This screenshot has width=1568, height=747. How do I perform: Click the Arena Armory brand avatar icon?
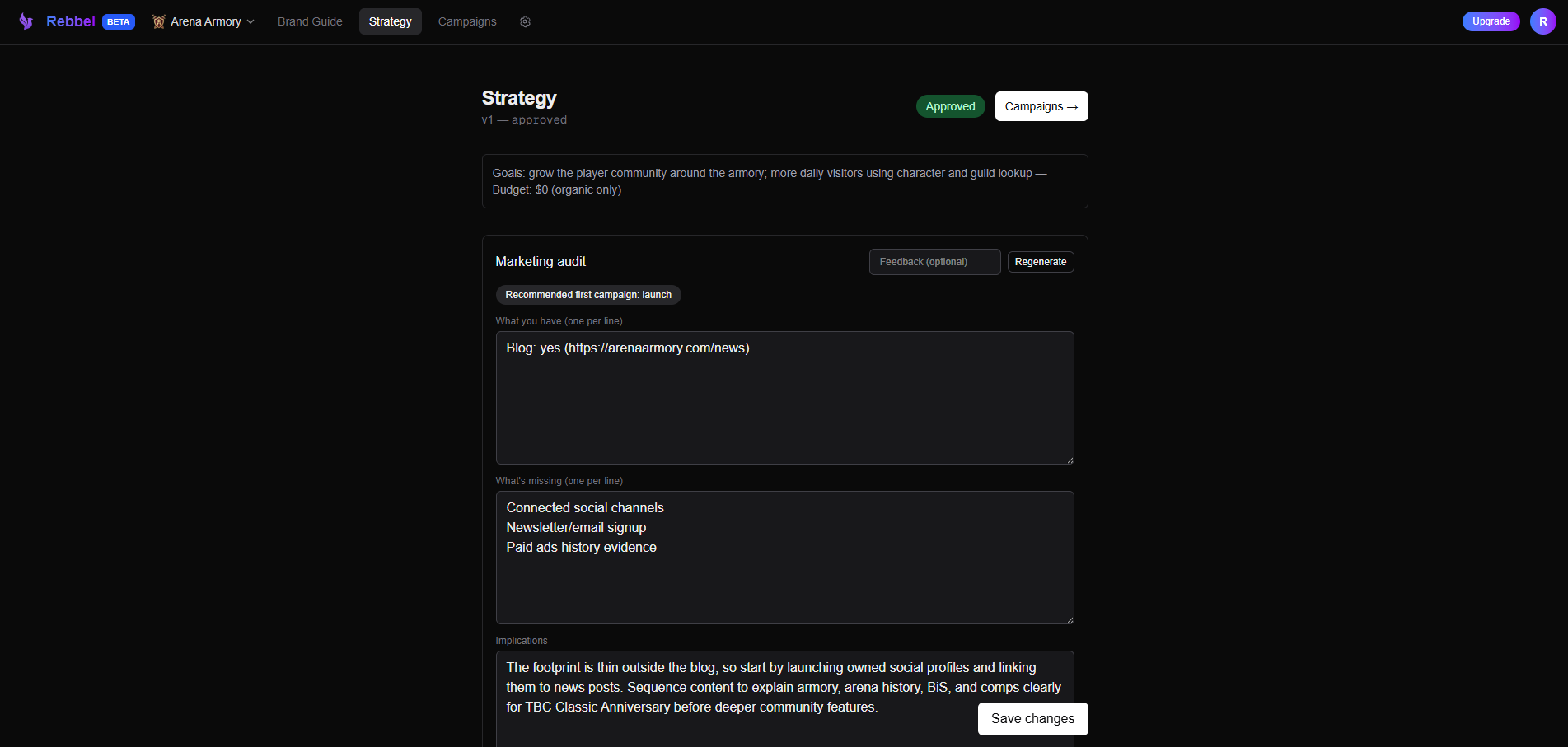(159, 21)
